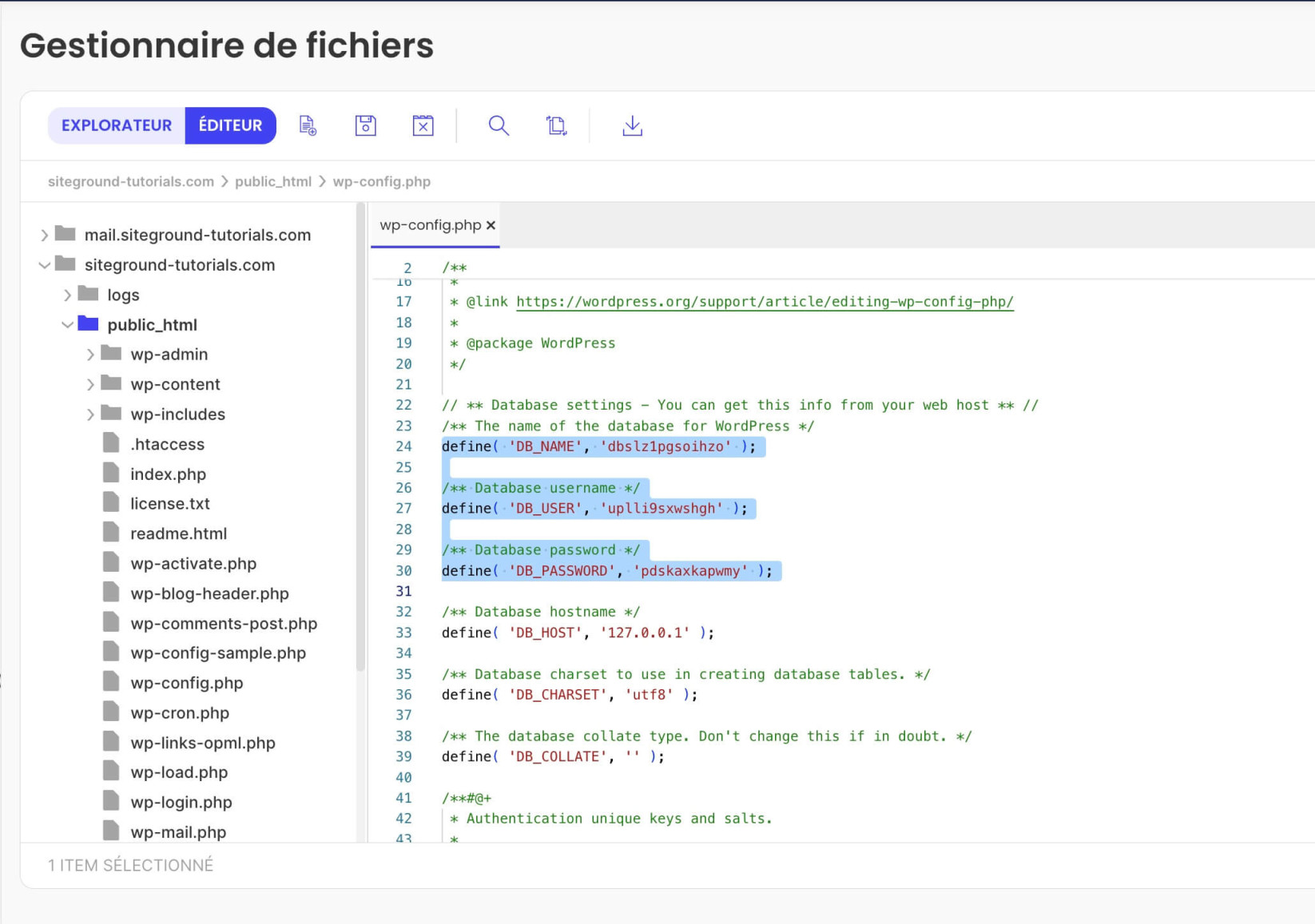Click 'DB_HOST' text in code
Image resolution: width=1315 pixels, height=924 pixels.
pyautogui.click(x=545, y=633)
